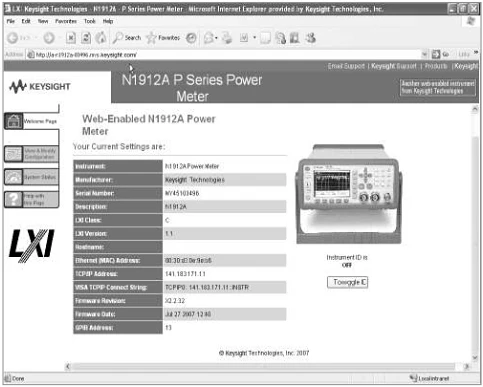Print the page with the printer icon

[227, 38]
